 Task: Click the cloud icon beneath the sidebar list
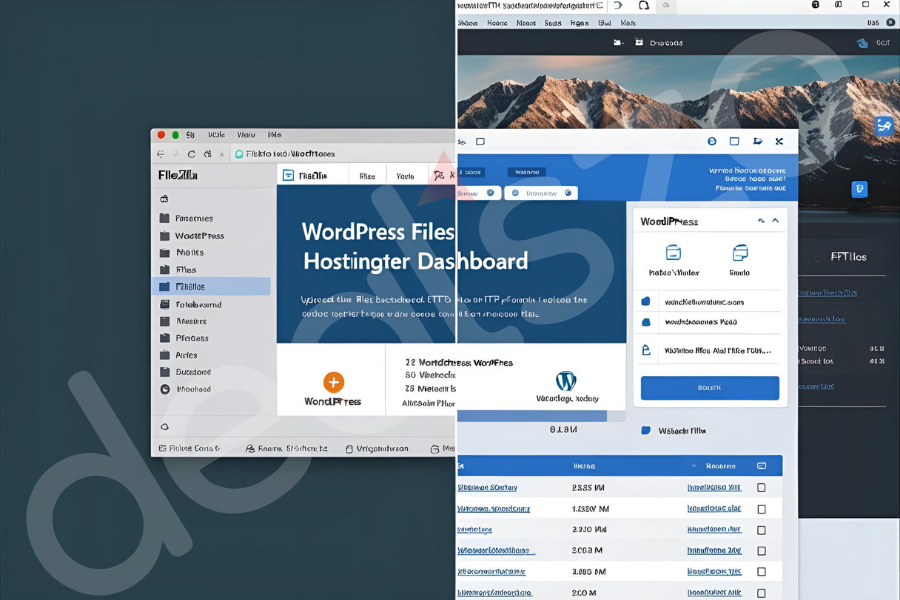pyautogui.click(x=165, y=427)
